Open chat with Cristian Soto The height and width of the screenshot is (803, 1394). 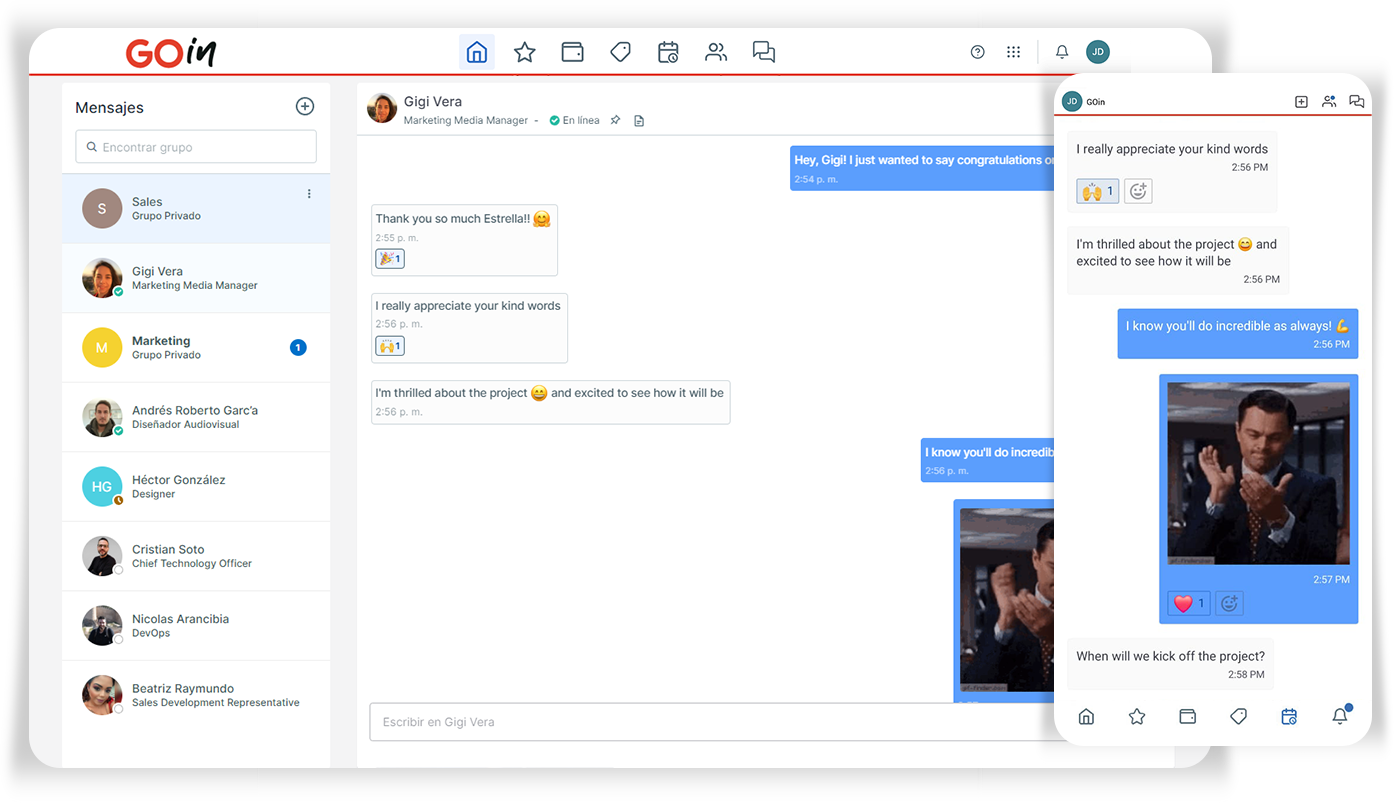[x=196, y=556]
